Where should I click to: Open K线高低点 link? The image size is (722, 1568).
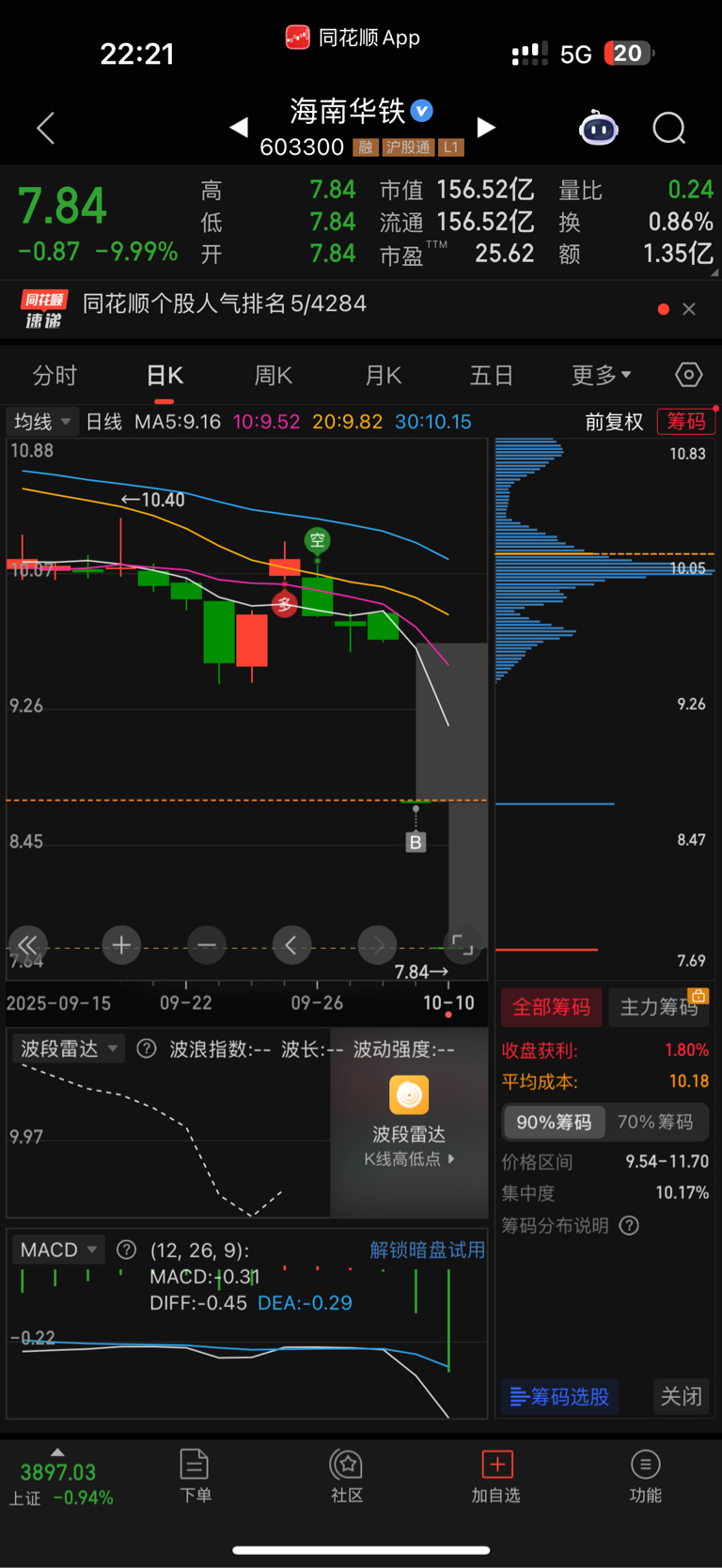click(409, 1159)
